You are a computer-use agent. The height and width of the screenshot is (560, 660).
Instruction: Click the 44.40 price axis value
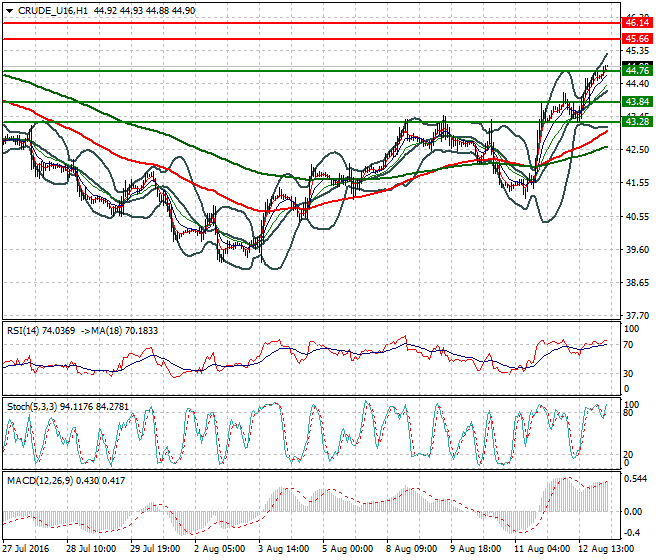(x=637, y=84)
